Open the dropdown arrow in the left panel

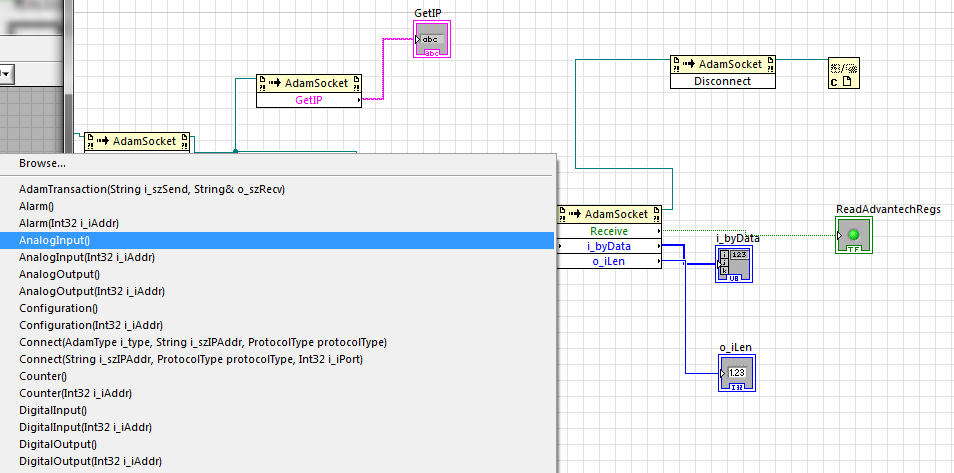click(6, 74)
